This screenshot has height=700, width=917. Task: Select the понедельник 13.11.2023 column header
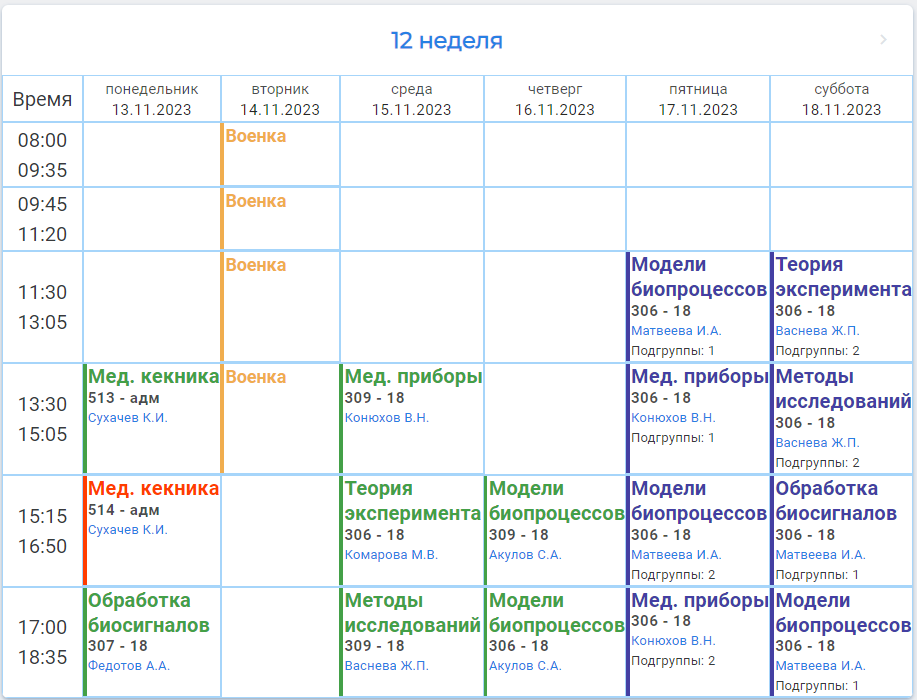pyautogui.click(x=152, y=99)
